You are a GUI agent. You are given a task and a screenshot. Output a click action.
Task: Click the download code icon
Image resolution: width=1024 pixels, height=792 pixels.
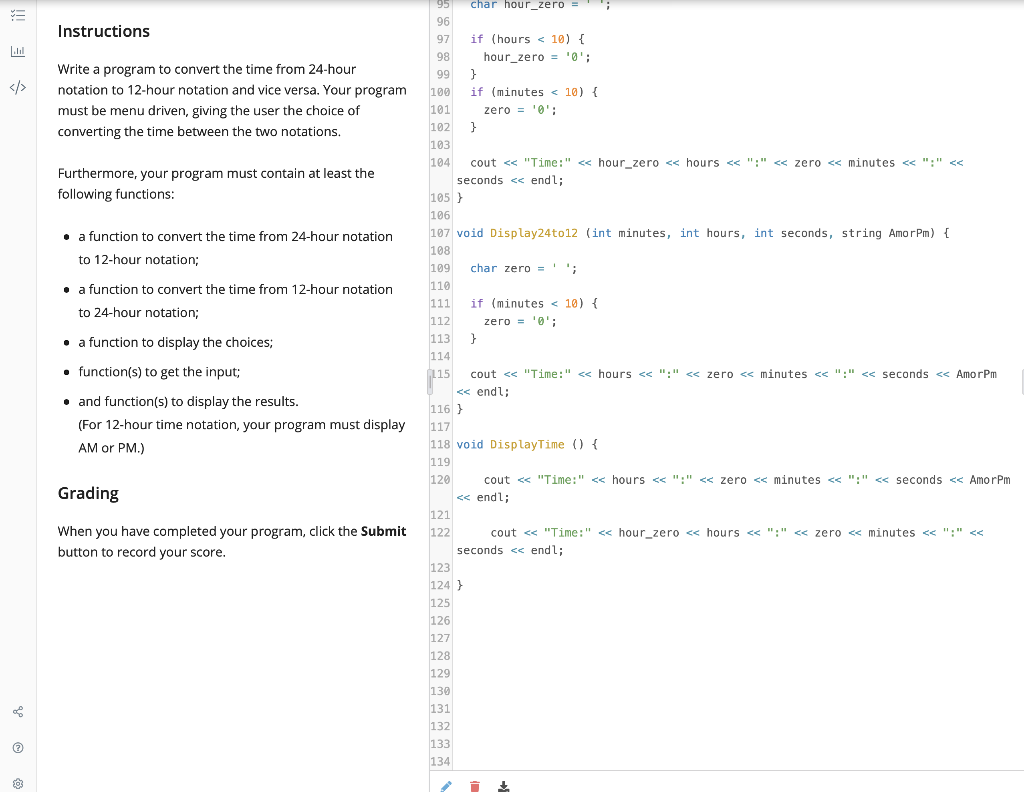point(503,786)
